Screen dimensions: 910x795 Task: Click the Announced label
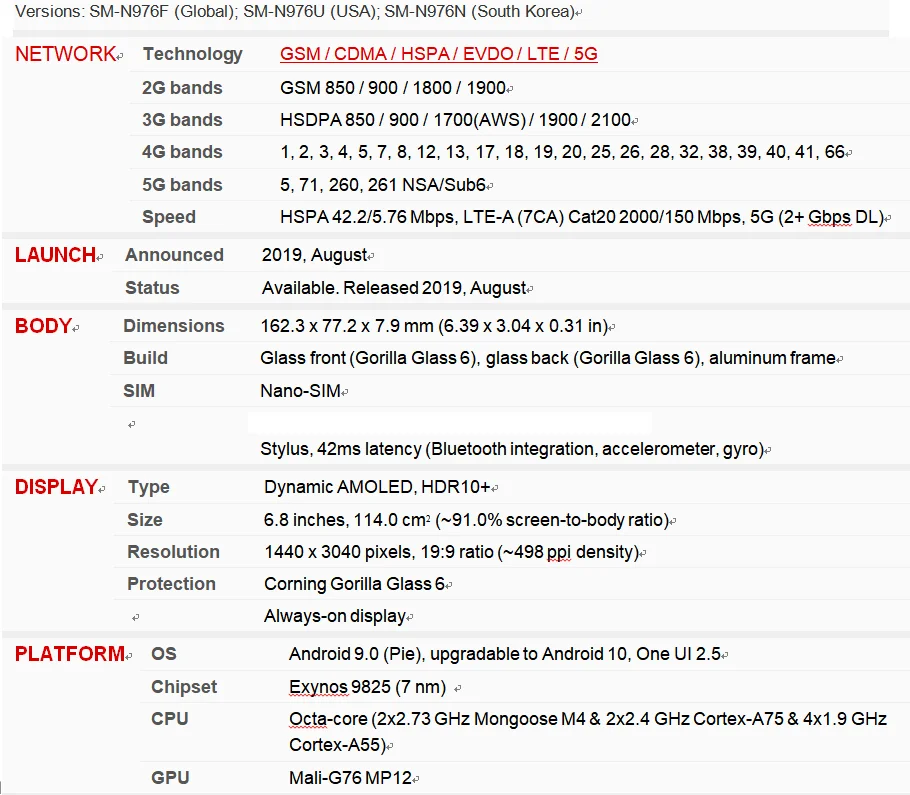click(174, 255)
